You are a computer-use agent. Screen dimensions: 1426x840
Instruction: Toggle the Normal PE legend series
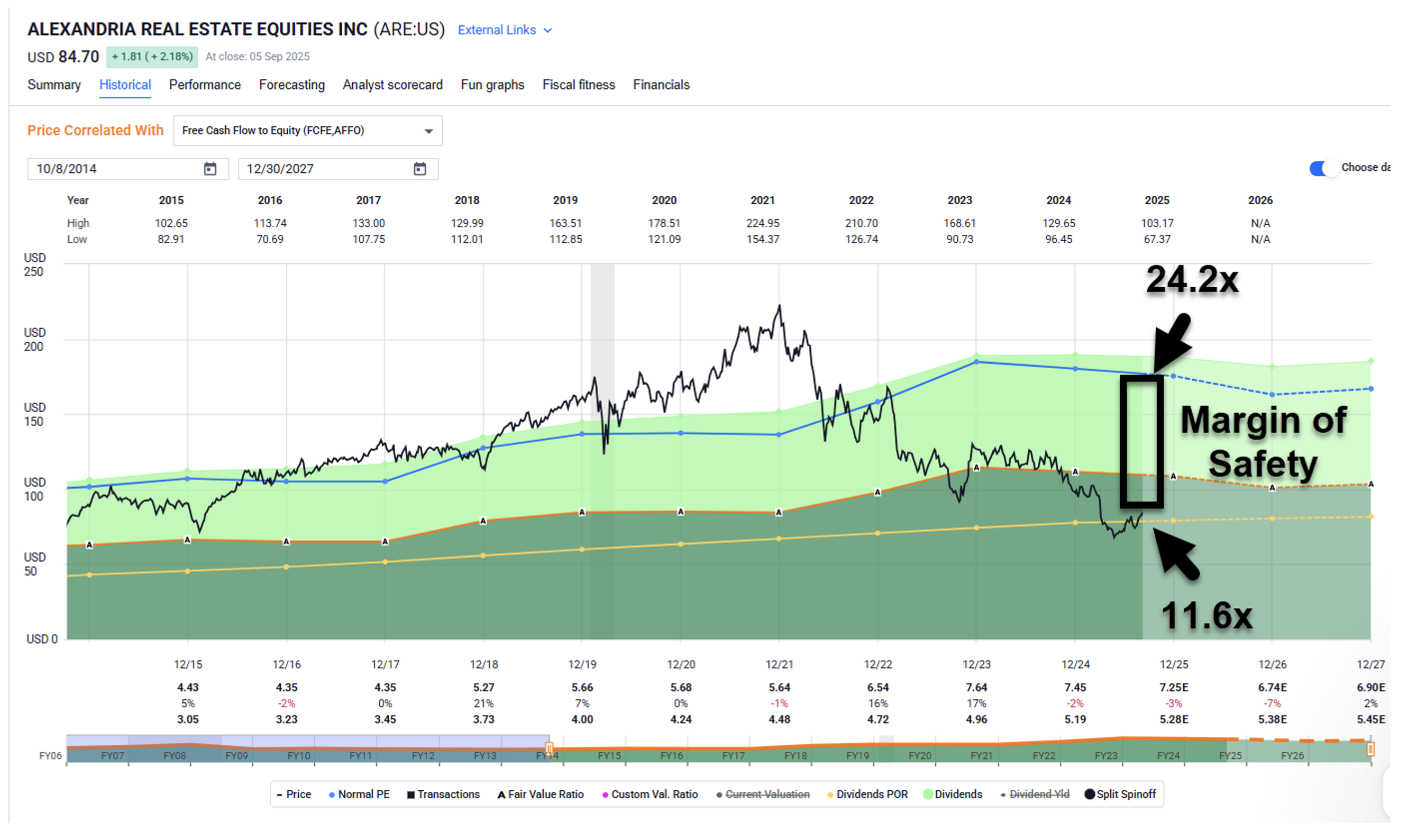point(359,795)
